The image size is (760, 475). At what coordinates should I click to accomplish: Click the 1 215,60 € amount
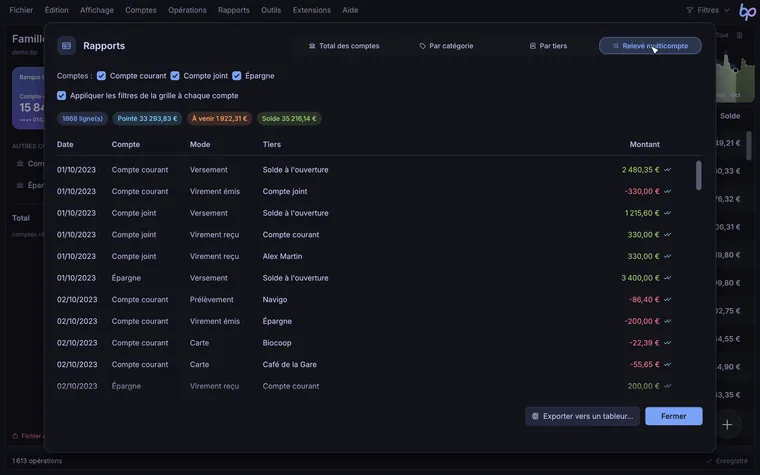(x=642, y=213)
